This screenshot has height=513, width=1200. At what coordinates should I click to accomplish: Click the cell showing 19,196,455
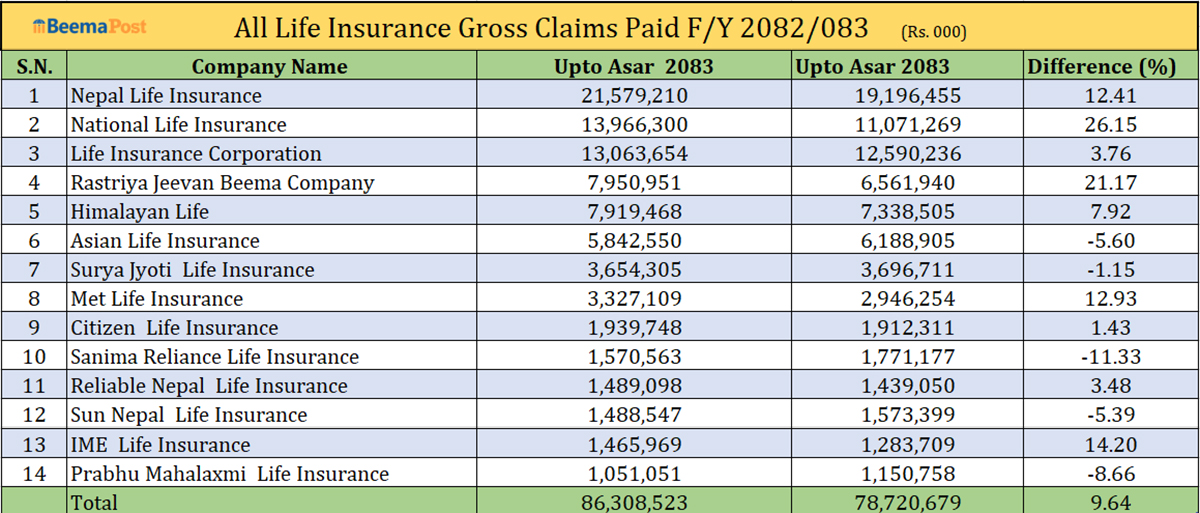[x=908, y=96]
